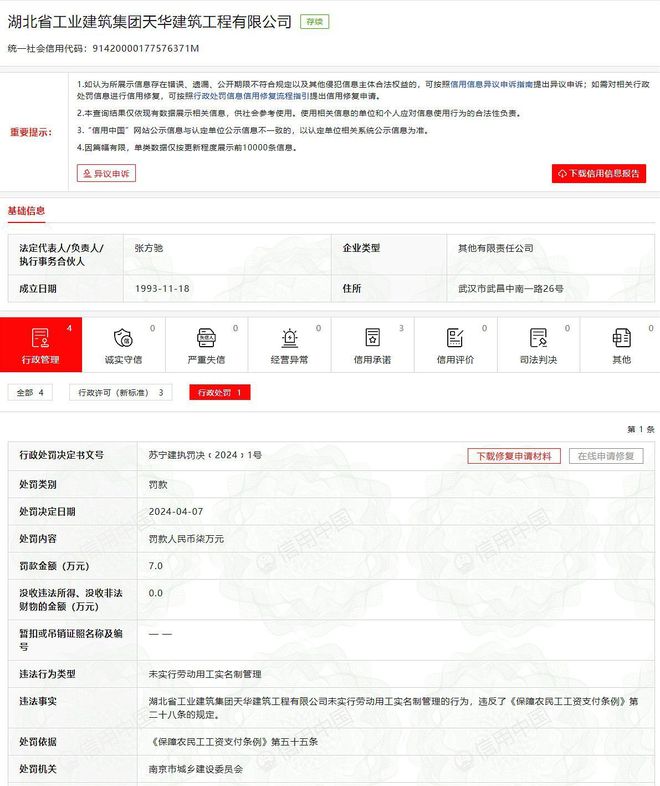660x786 pixels.
Task: Click the address 武汉市武昌中南一路26号
Action: [x=511, y=289]
